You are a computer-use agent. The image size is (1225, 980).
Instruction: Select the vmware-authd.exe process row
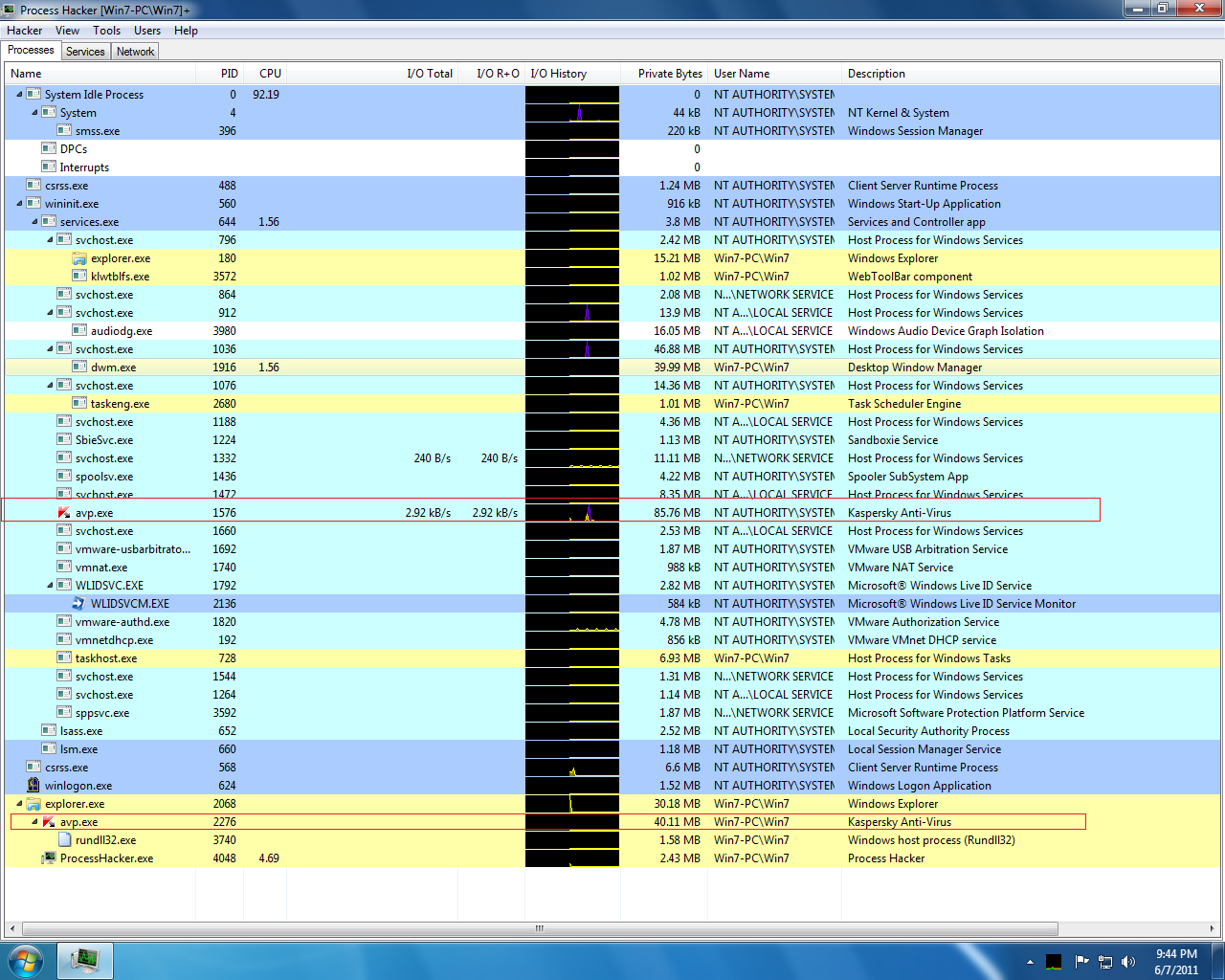612,622
